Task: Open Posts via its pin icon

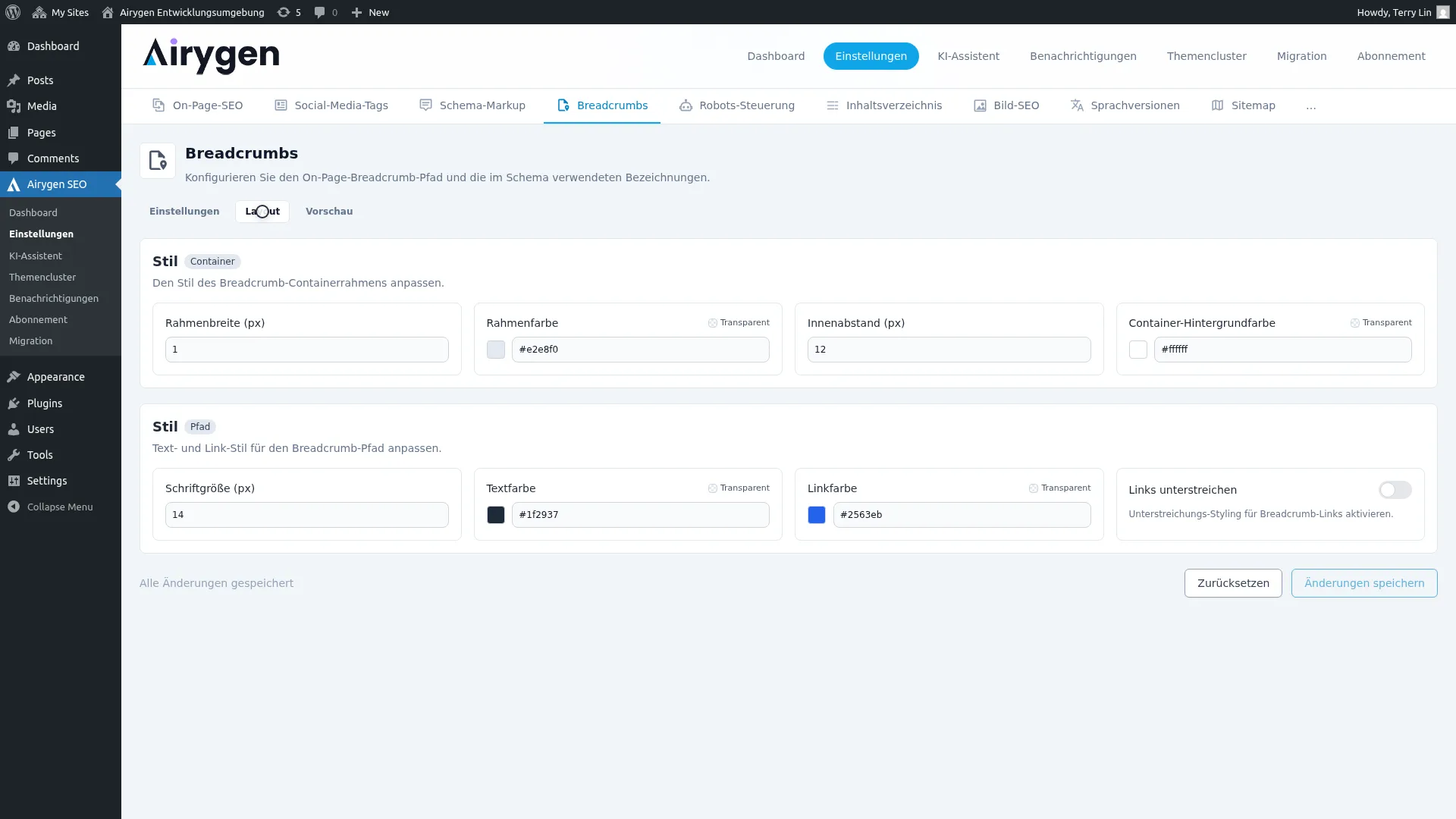Action: click(x=14, y=80)
